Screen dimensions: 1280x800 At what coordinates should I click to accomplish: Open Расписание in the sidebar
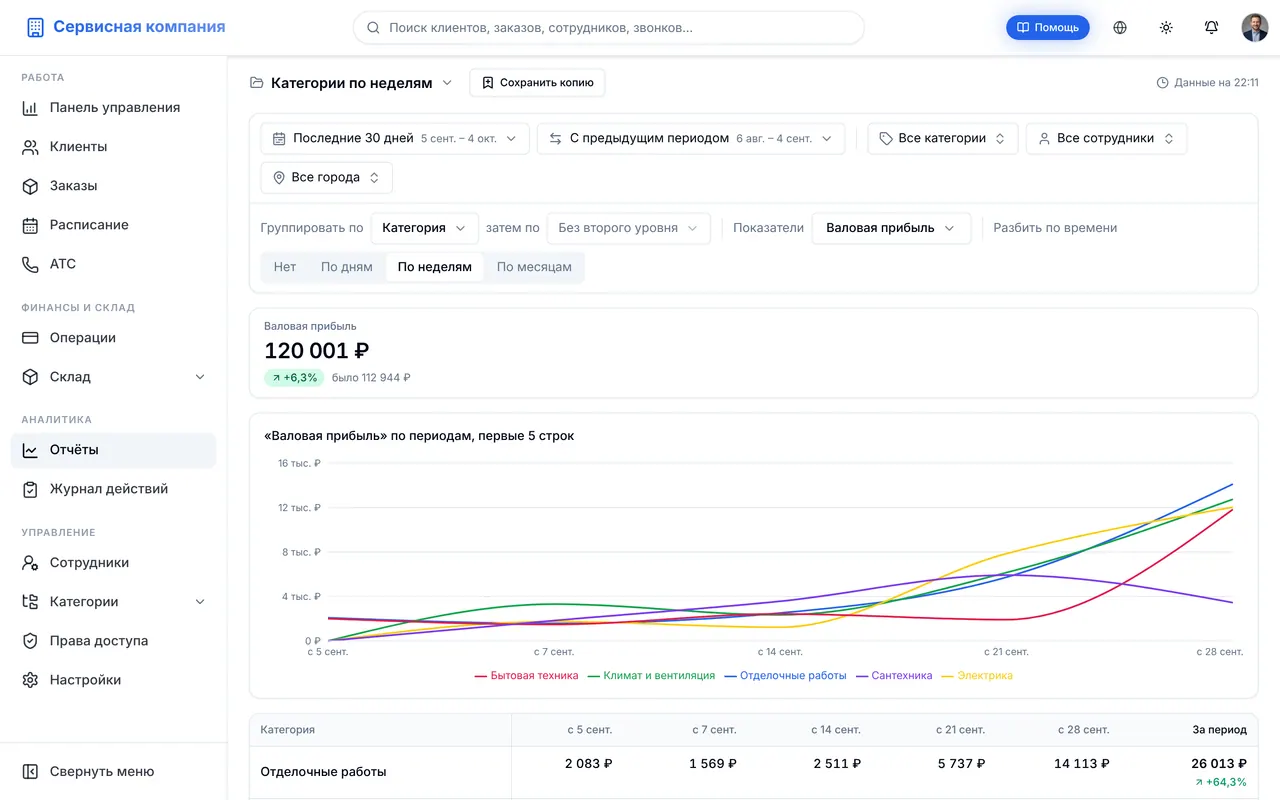point(114,225)
